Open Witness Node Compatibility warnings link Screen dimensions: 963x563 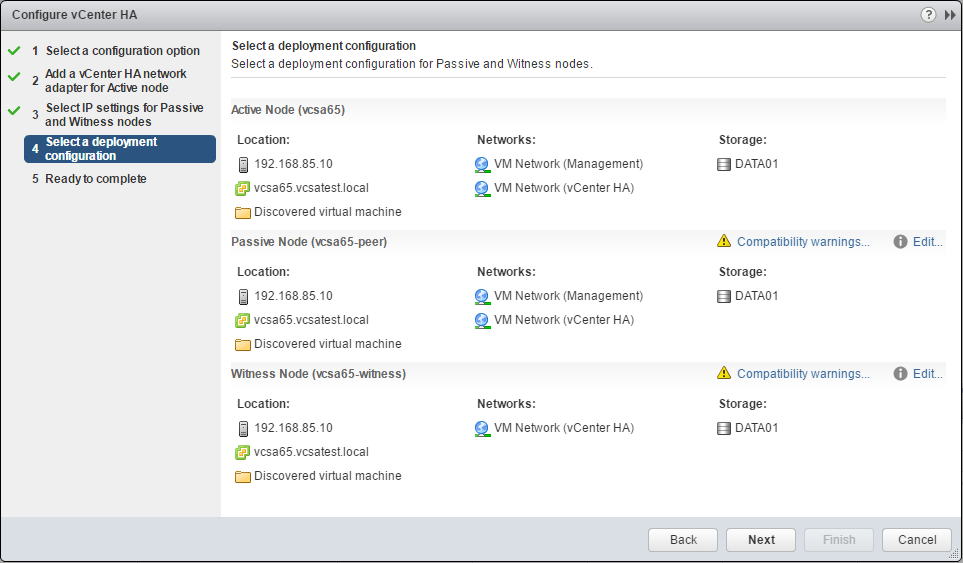803,374
